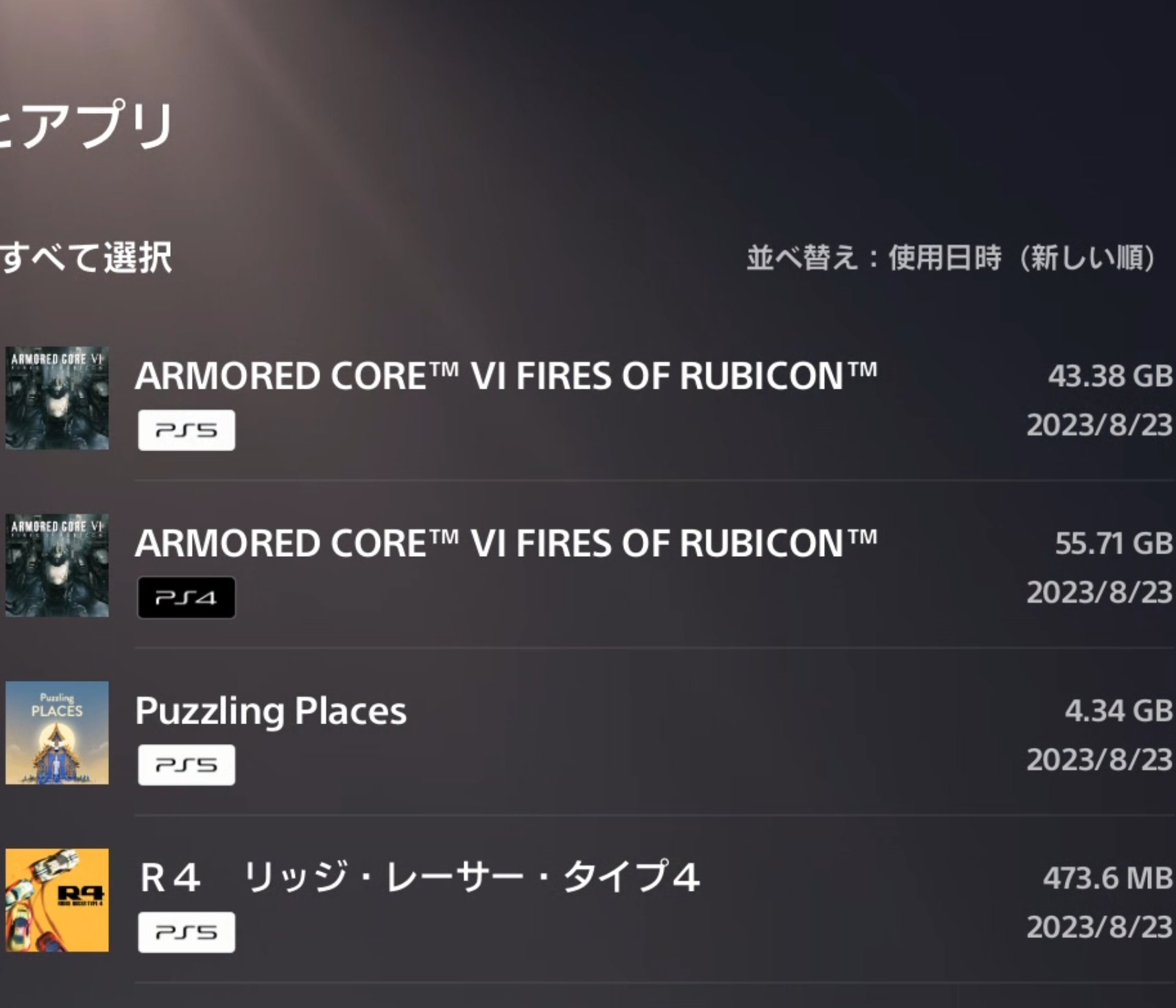Select the PS5 Armored Core VI cover art

click(57, 398)
